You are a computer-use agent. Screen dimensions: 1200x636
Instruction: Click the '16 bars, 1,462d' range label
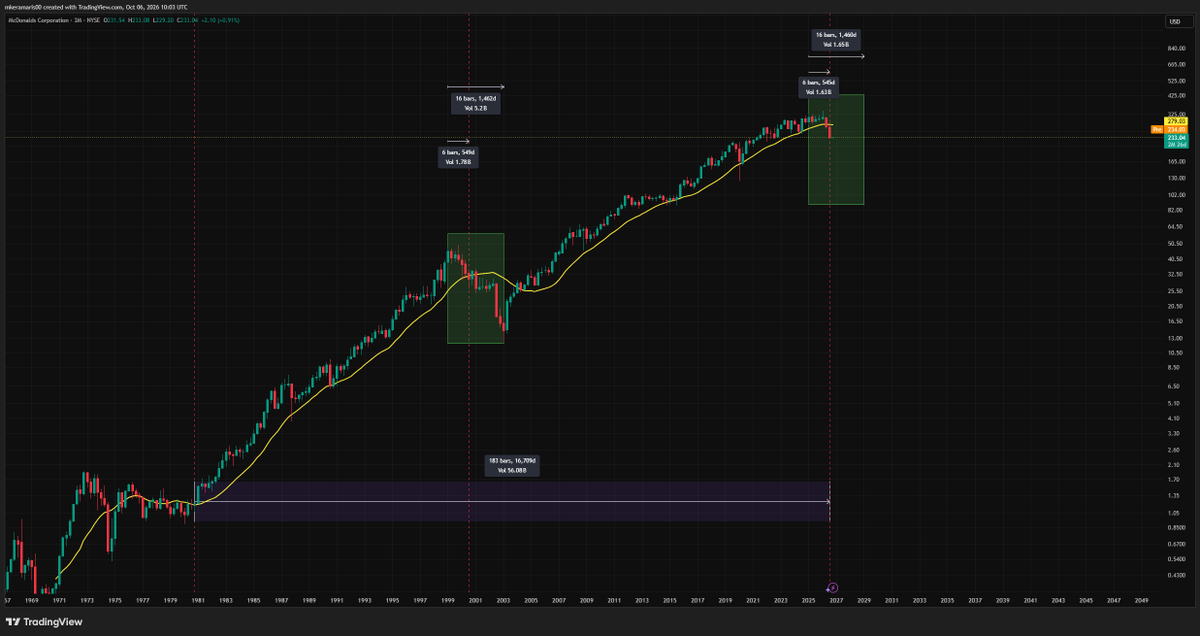click(x=474, y=104)
